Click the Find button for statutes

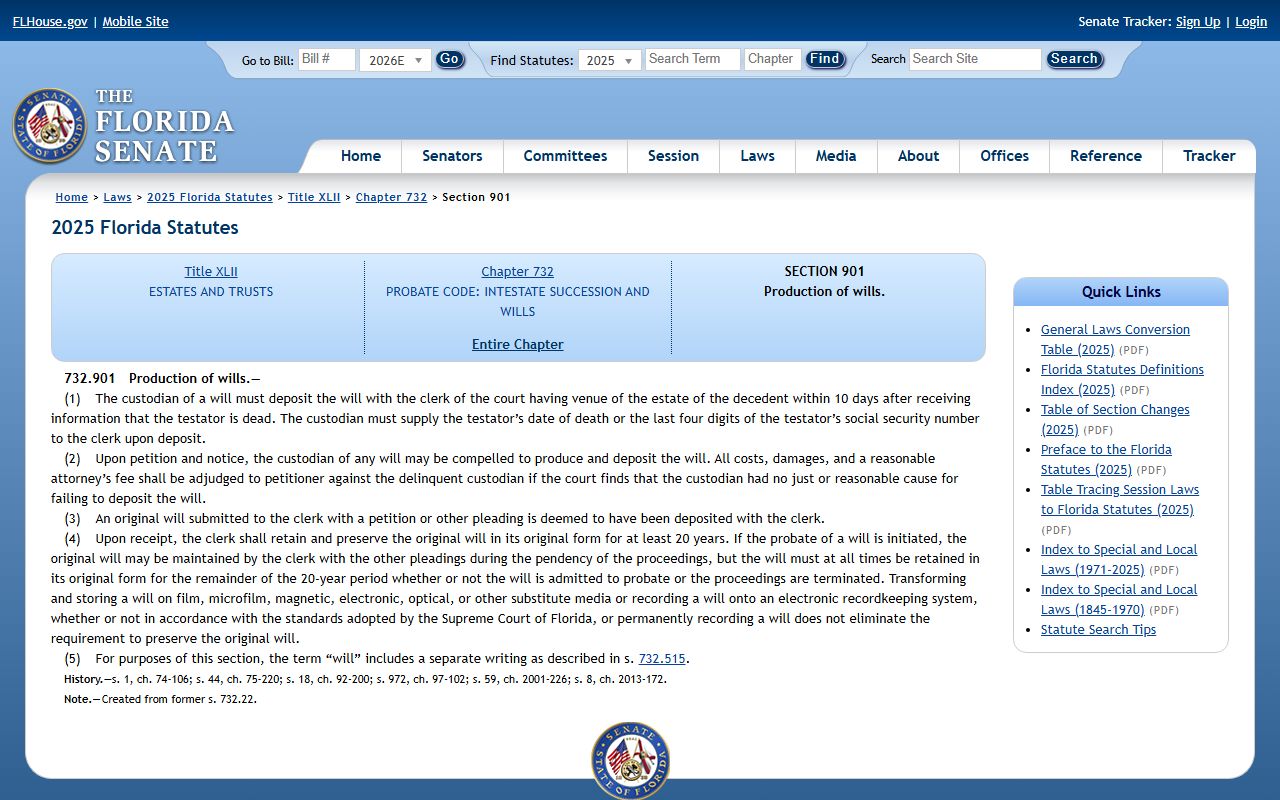825,59
